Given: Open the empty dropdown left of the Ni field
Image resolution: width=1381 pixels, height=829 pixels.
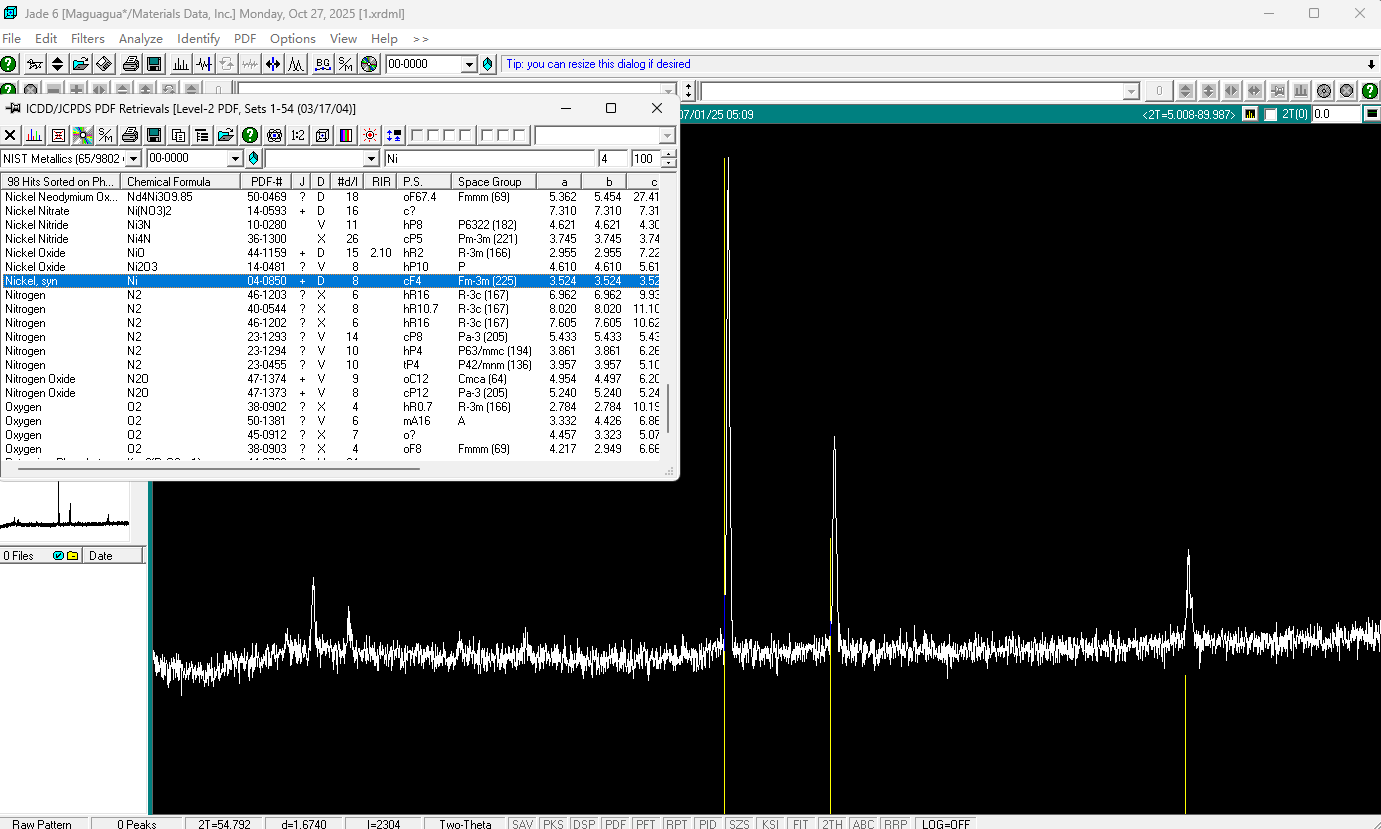Looking at the screenshot, I should [371, 159].
